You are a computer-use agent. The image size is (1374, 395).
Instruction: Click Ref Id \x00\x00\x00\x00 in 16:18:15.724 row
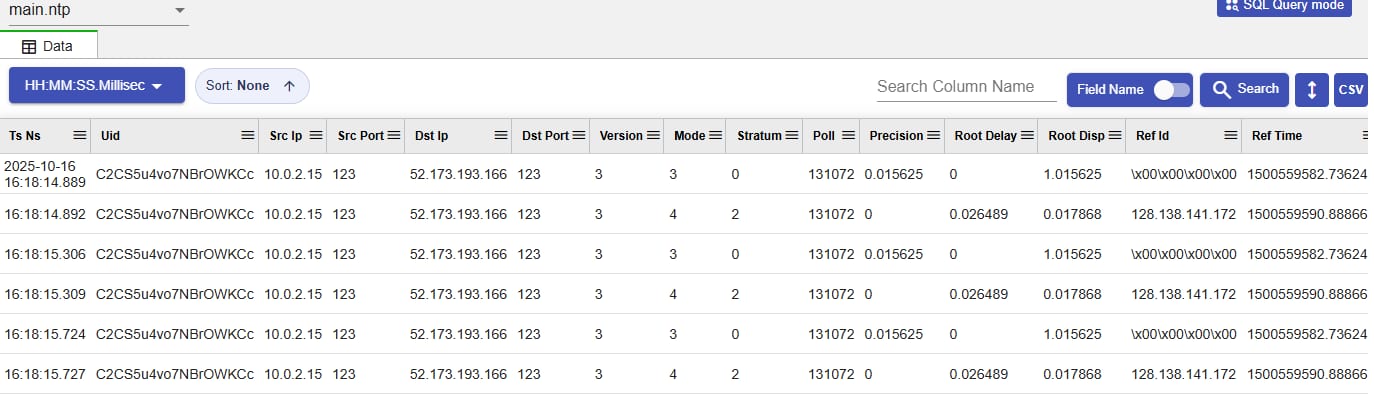click(1184, 334)
